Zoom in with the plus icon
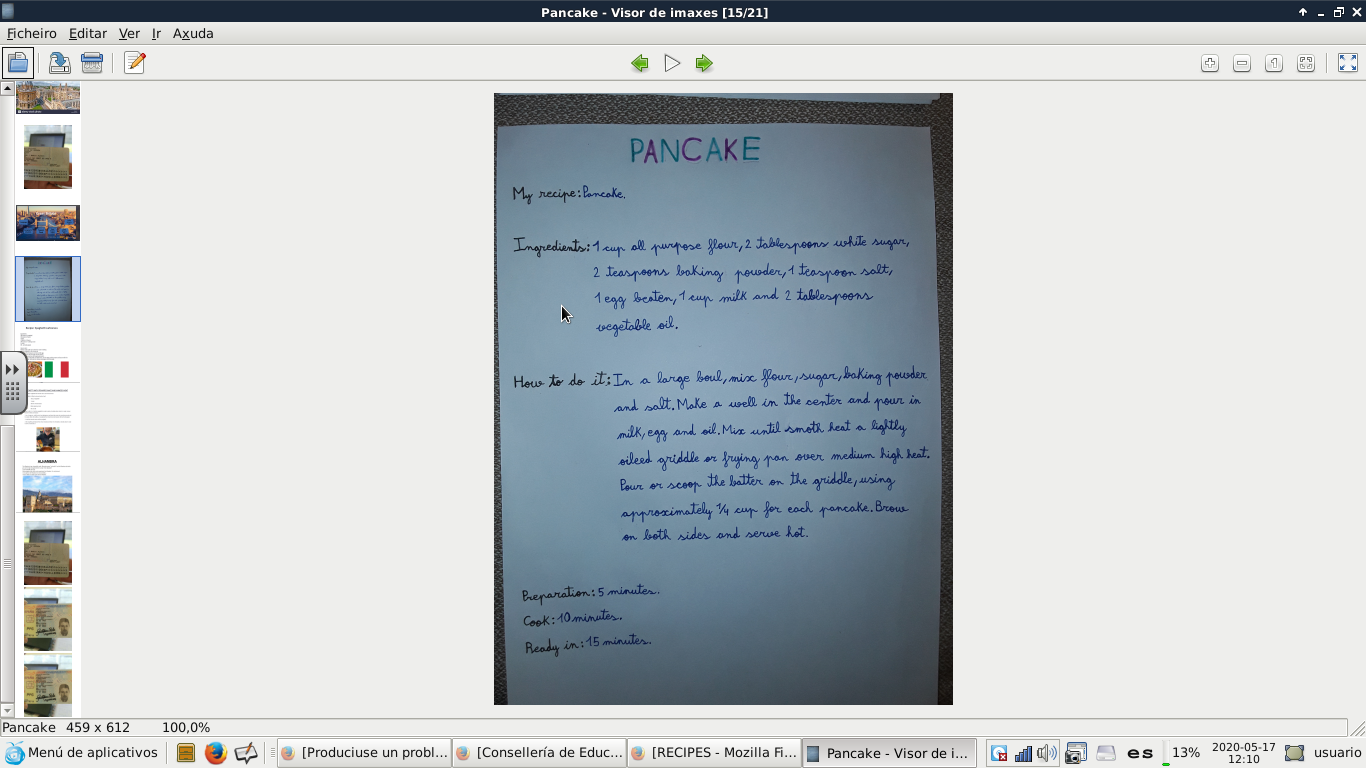 pyautogui.click(x=1210, y=63)
